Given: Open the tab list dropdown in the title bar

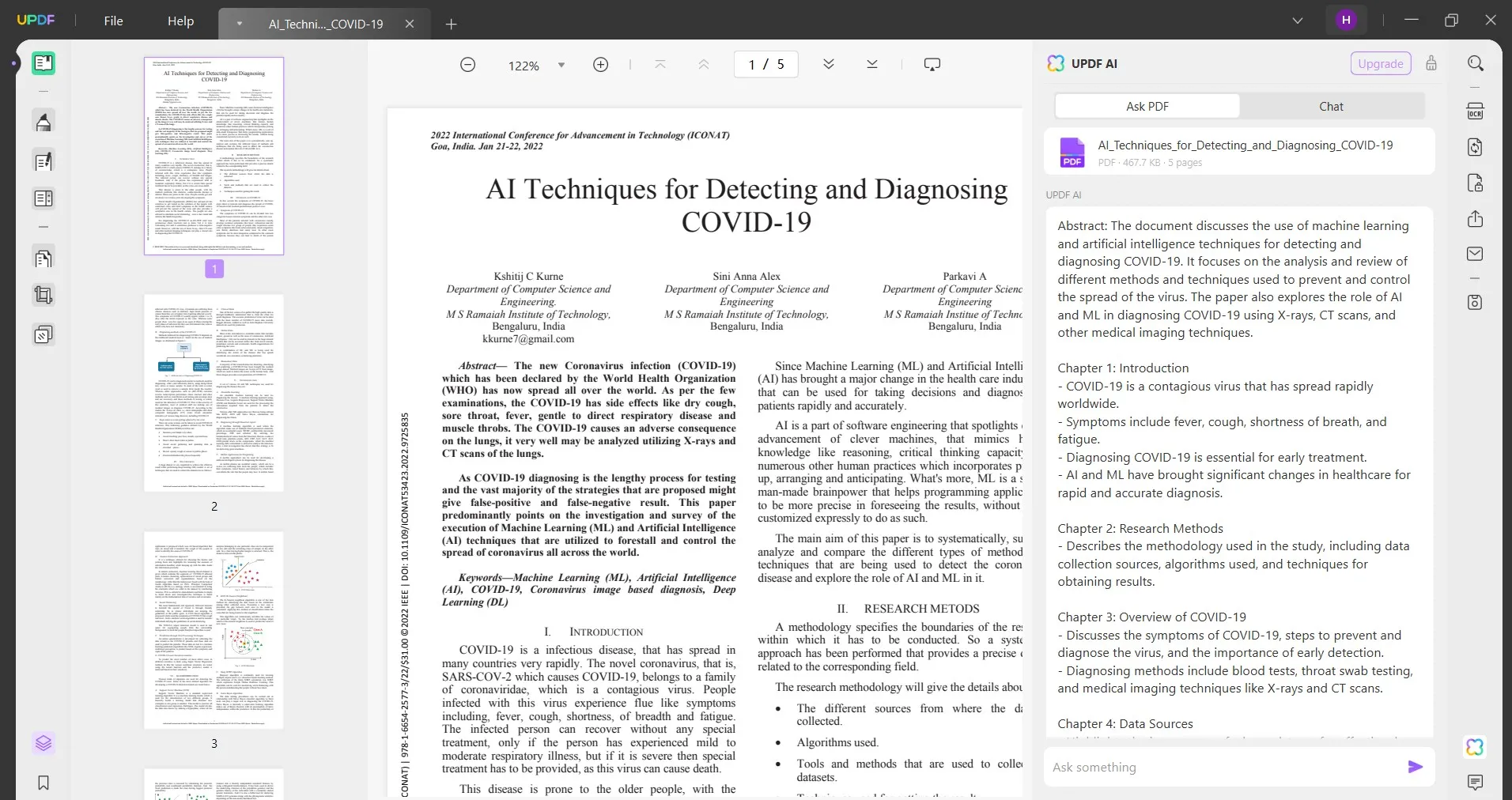Looking at the screenshot, I should click(1297, 20).
